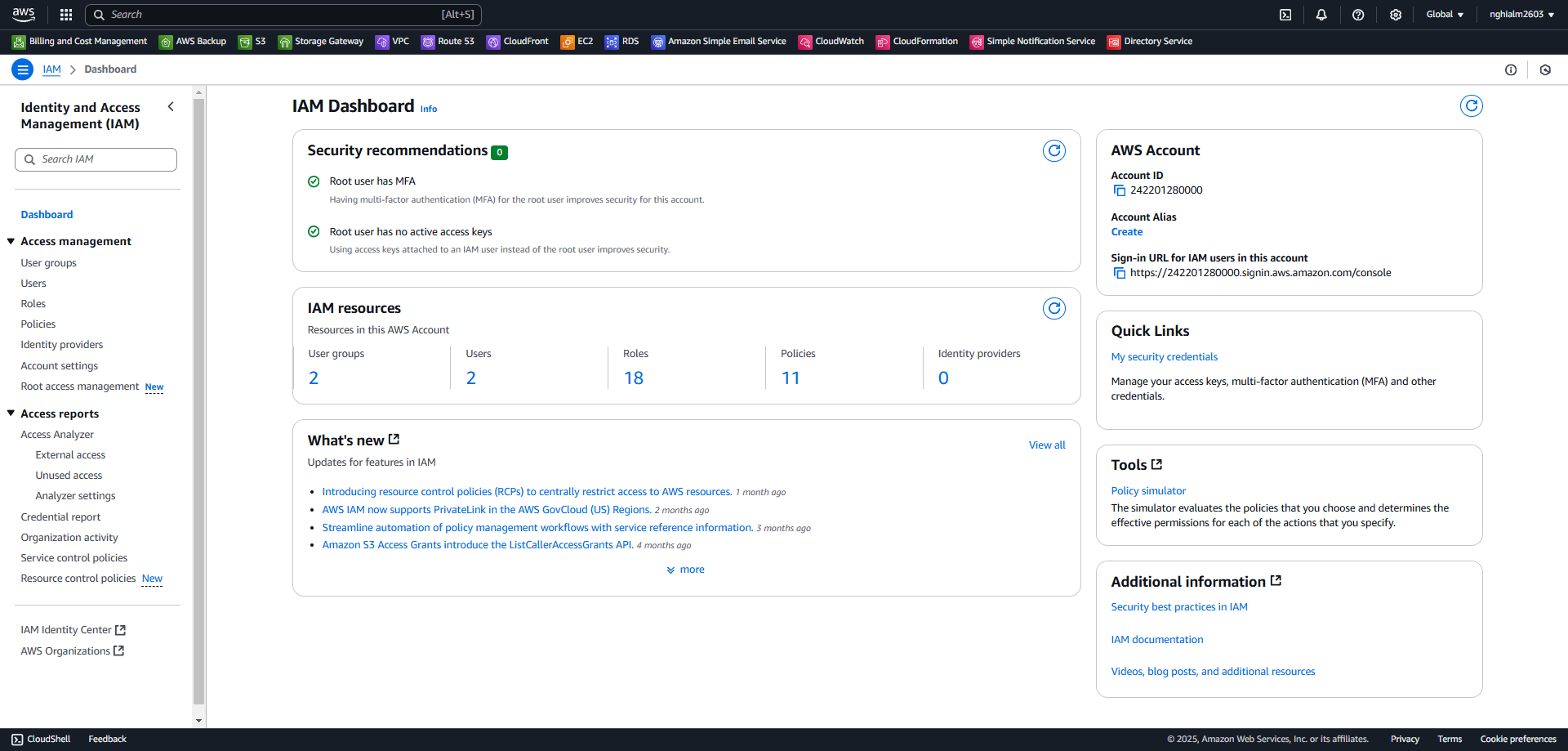Copy the Account ID value
The image size is (1568, 751).
1119,190
